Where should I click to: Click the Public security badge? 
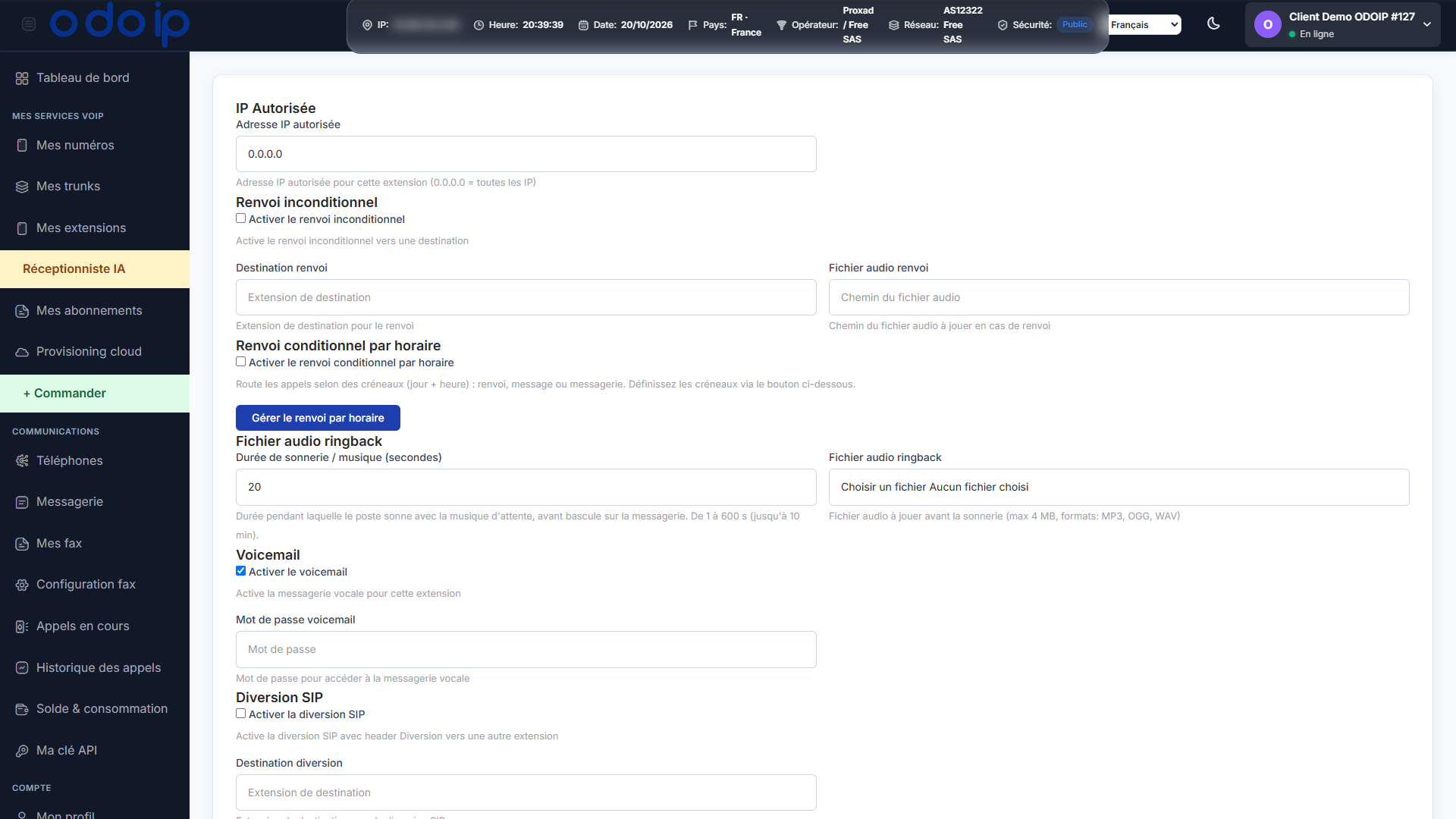(x=1075, y=24)
